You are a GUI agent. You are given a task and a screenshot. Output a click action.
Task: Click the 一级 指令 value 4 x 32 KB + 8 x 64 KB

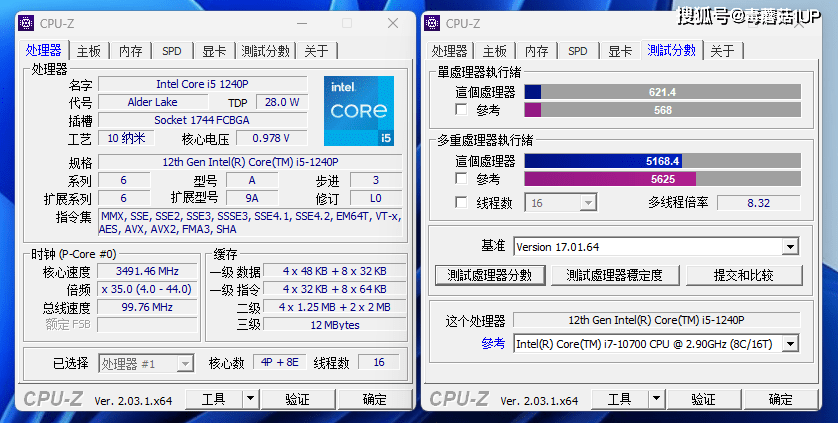[x=335, y=289]
